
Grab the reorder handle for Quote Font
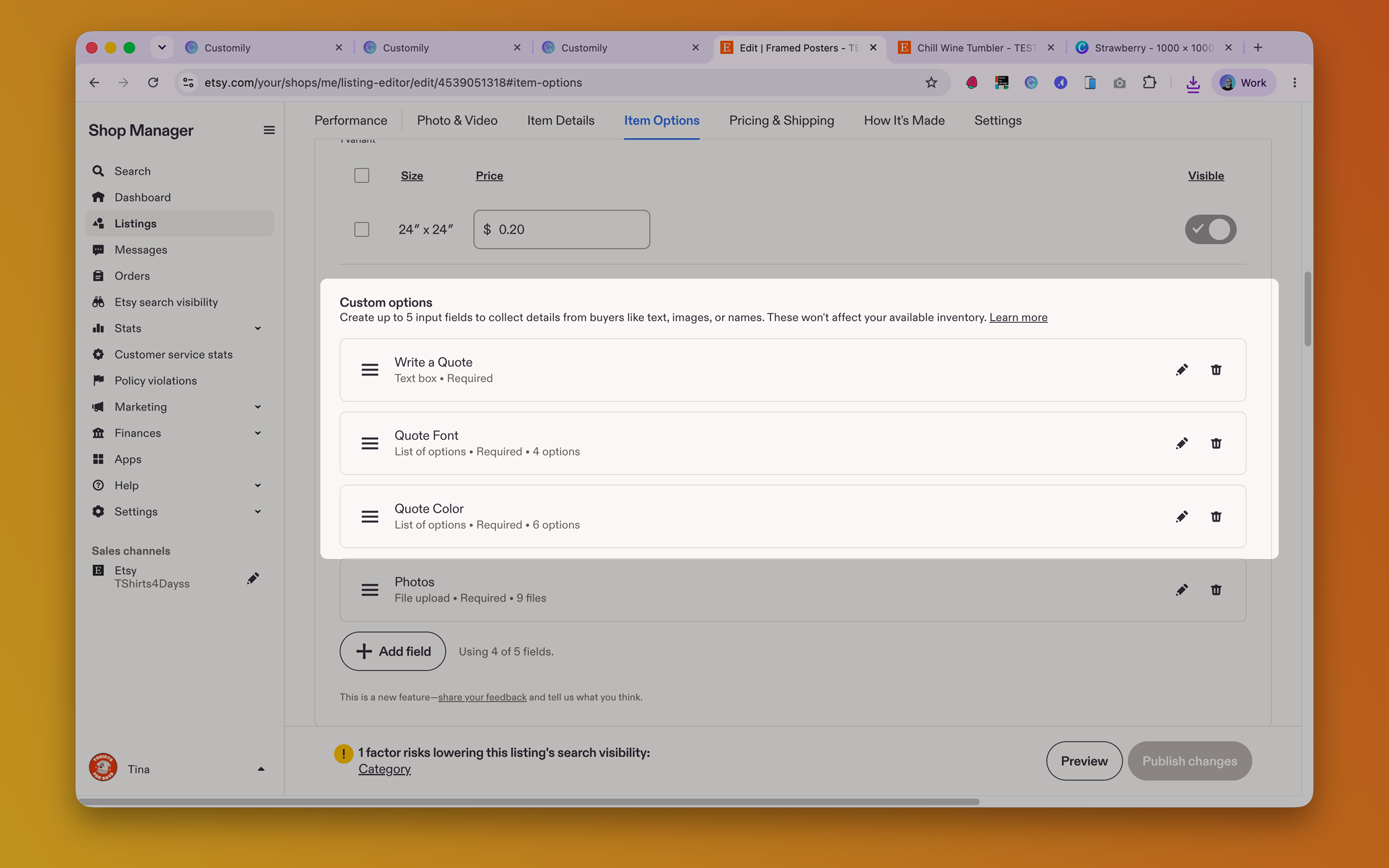pos(370,443)
